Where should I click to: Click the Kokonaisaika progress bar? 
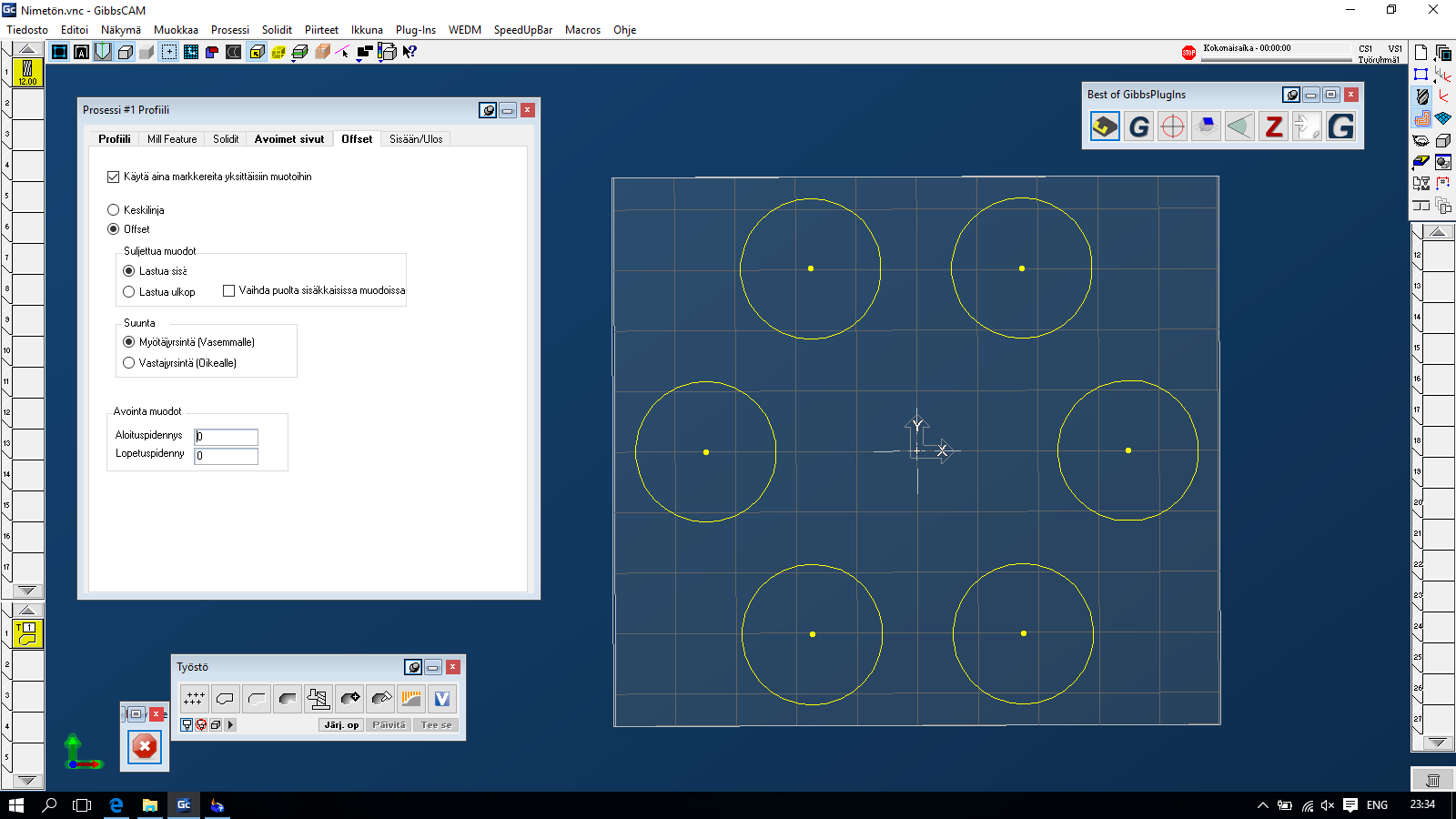click(1277, 60)
